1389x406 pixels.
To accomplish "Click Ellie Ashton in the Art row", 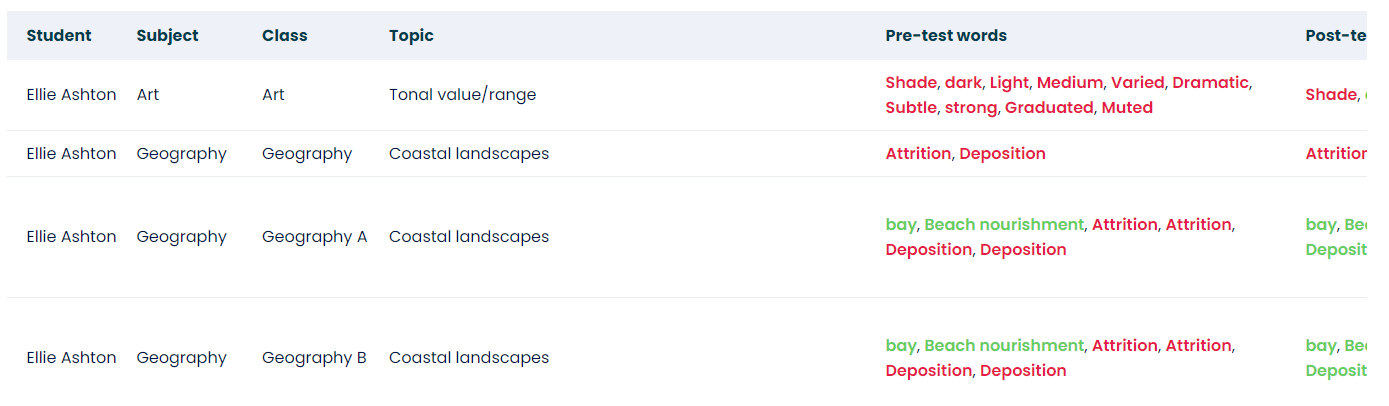I will 71,95.
